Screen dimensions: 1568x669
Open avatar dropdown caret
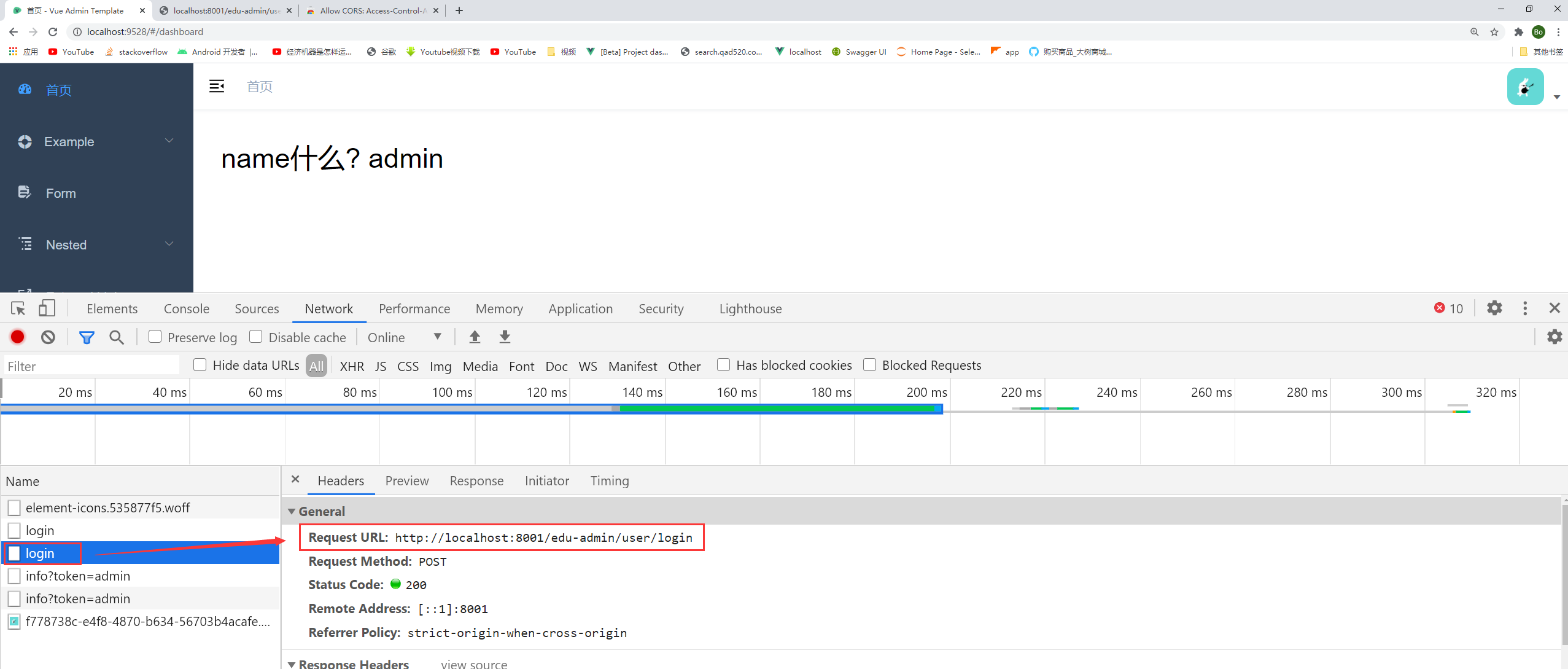(x=1556, y=97)
